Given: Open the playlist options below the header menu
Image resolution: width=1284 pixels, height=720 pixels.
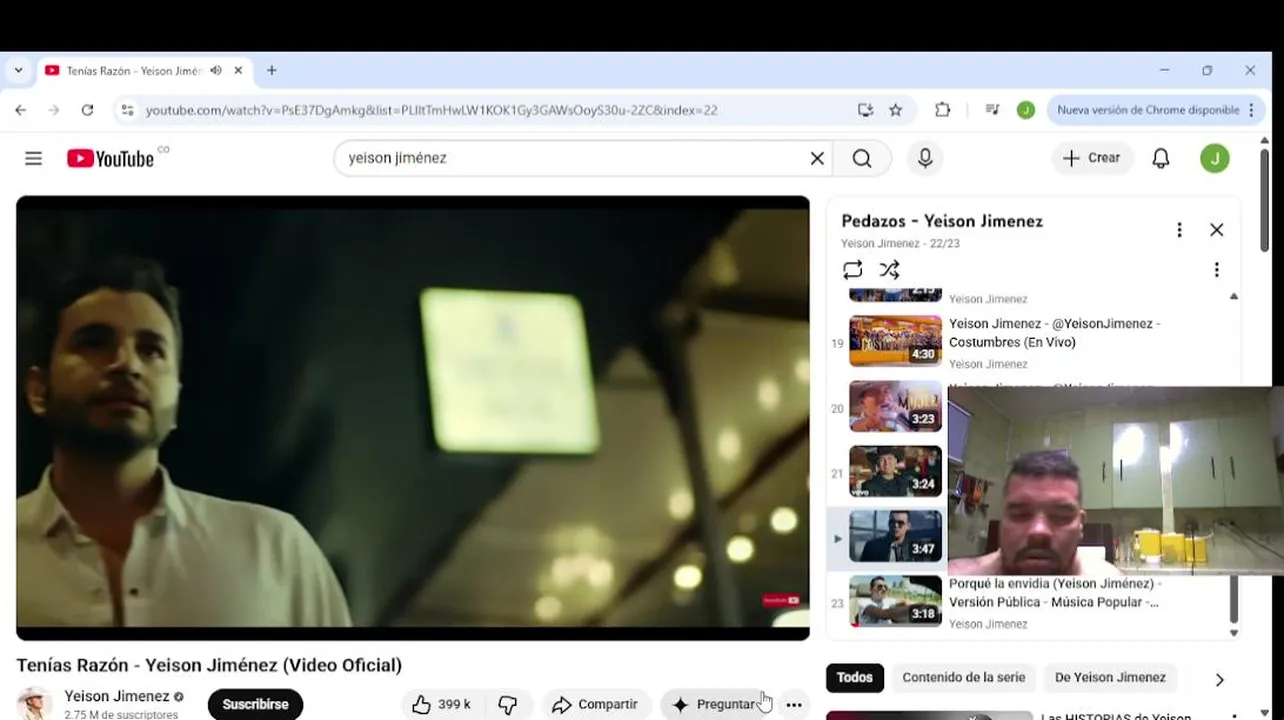Looking at the screenshot, I should click(x=1216, y=270).
